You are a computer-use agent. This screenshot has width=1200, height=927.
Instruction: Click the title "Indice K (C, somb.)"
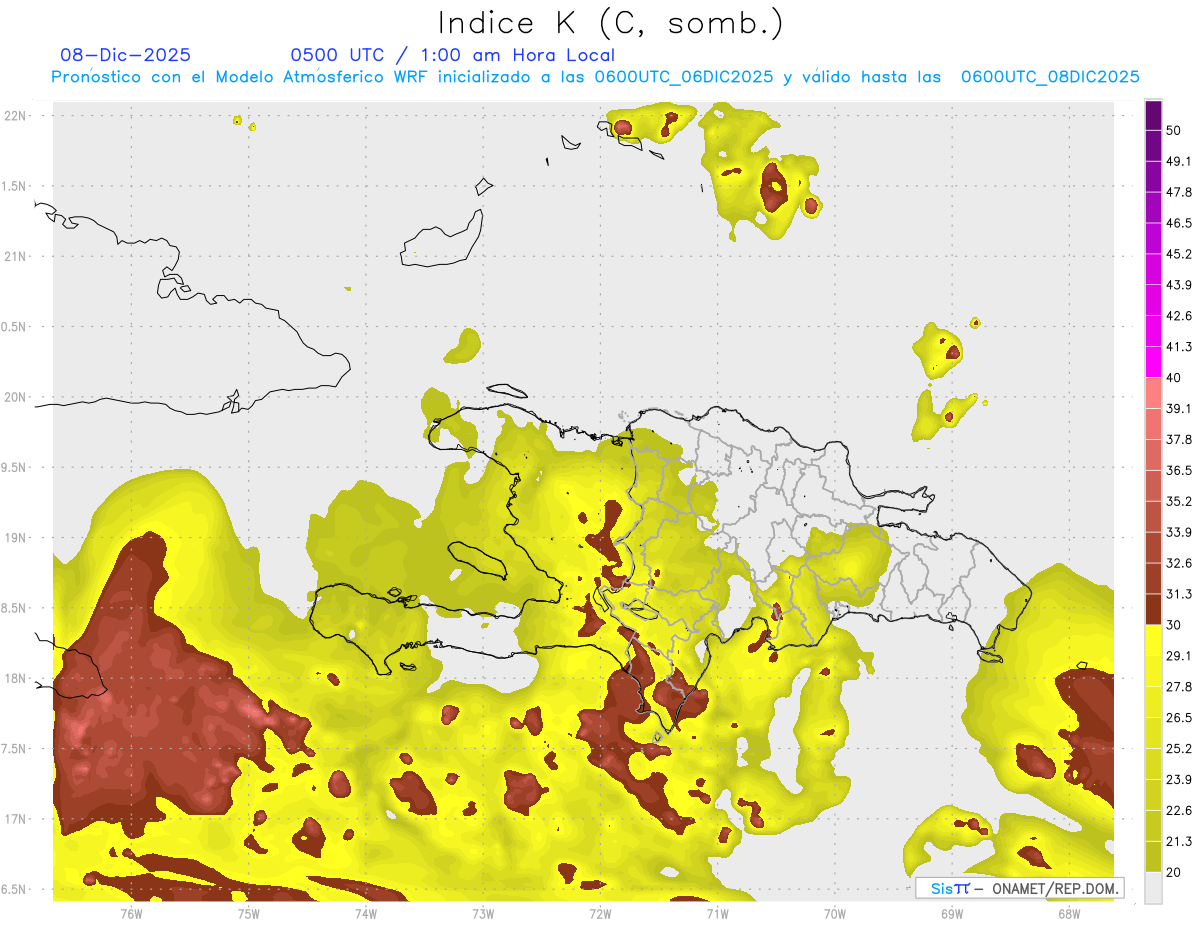pos(611,23)
